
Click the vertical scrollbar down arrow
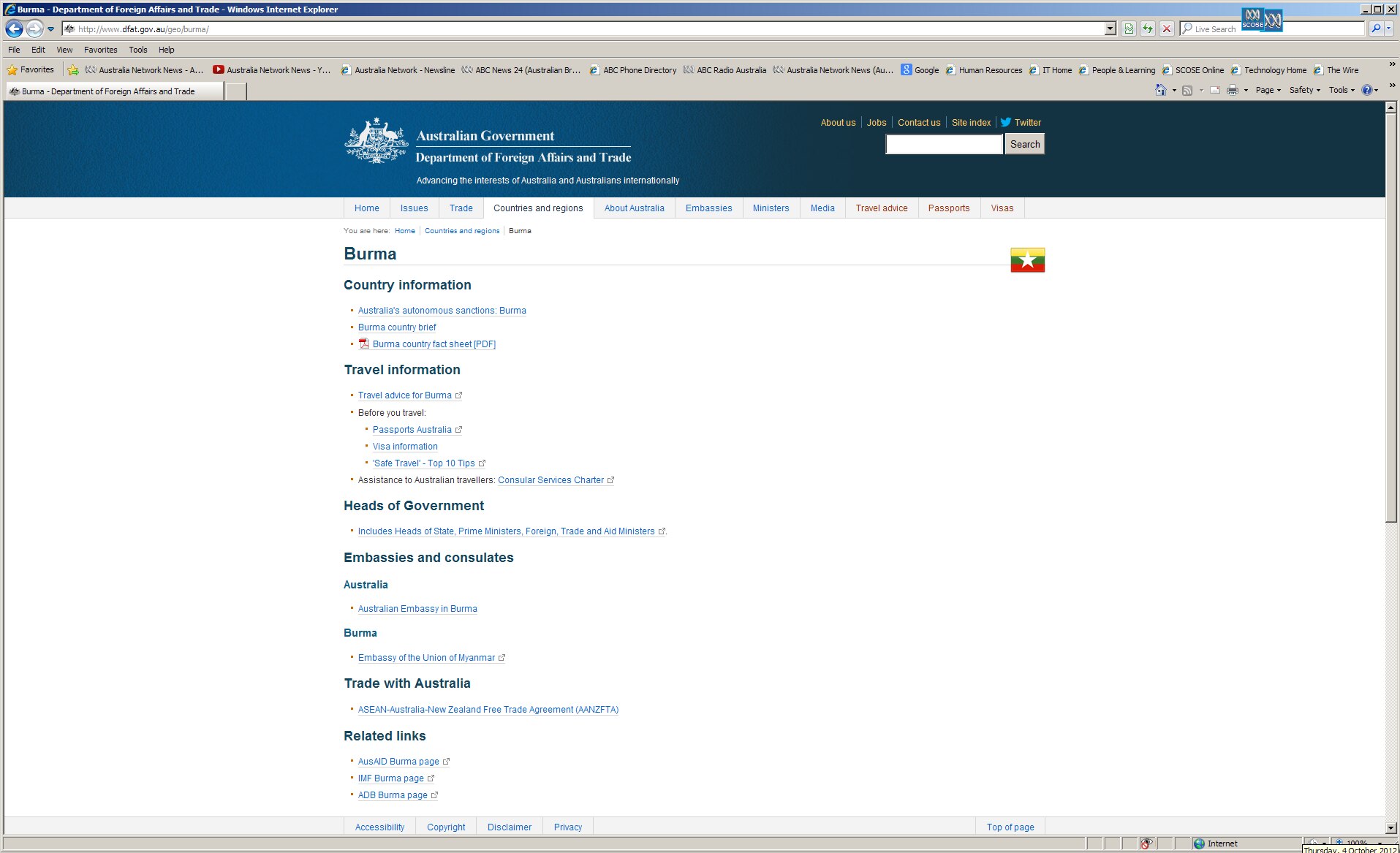(1390, 828)
